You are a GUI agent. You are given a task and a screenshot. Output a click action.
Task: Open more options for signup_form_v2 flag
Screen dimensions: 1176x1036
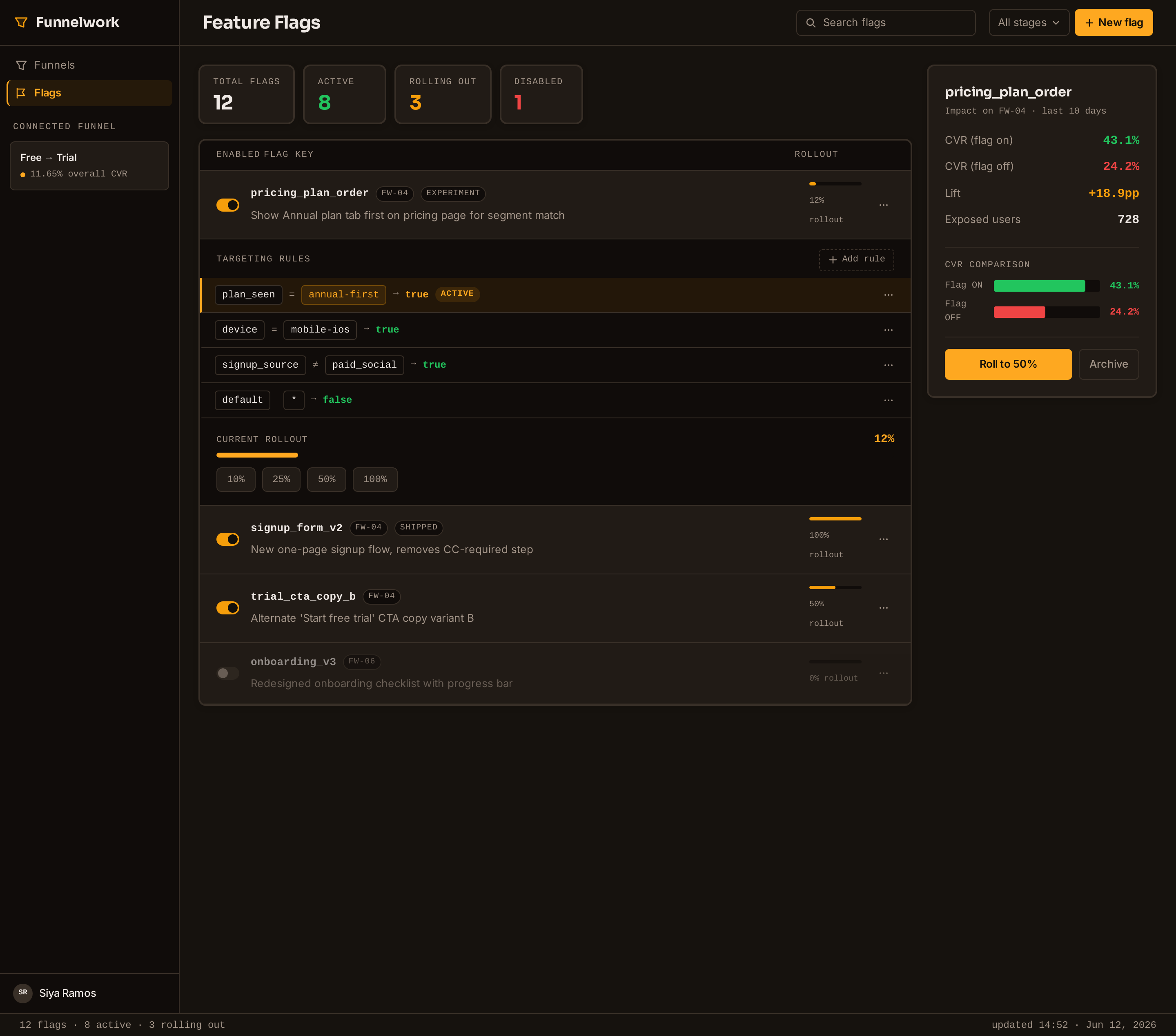883,539
